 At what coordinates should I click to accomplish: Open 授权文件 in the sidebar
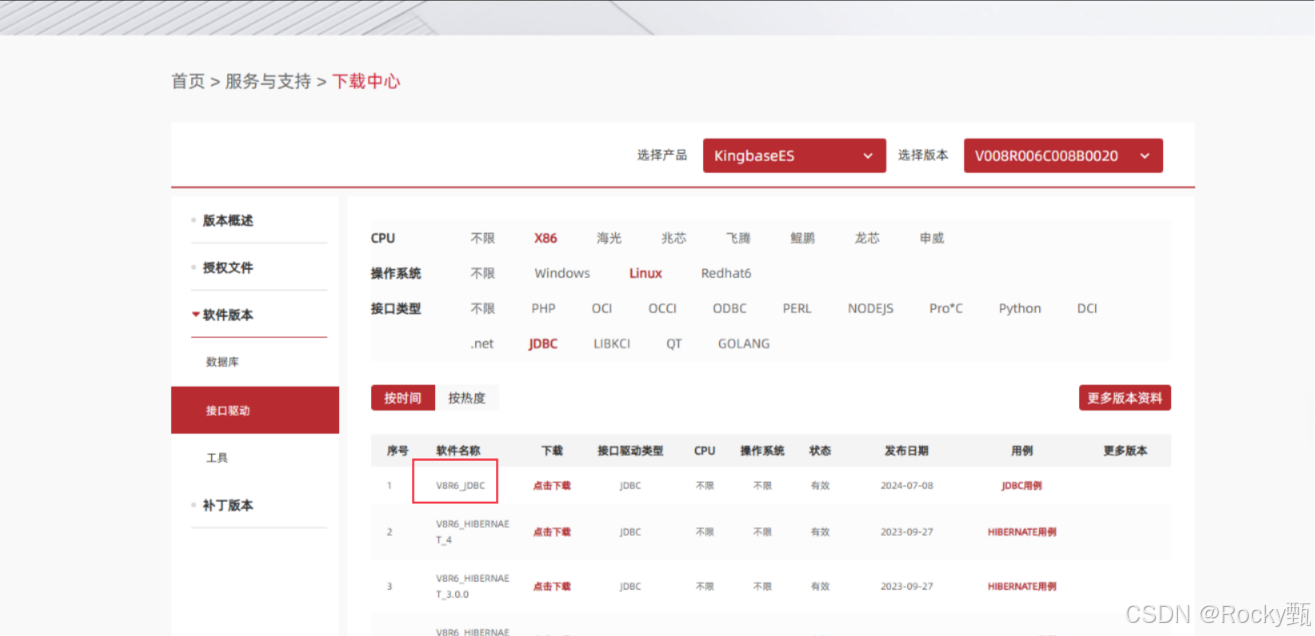(x=228, y=268)
